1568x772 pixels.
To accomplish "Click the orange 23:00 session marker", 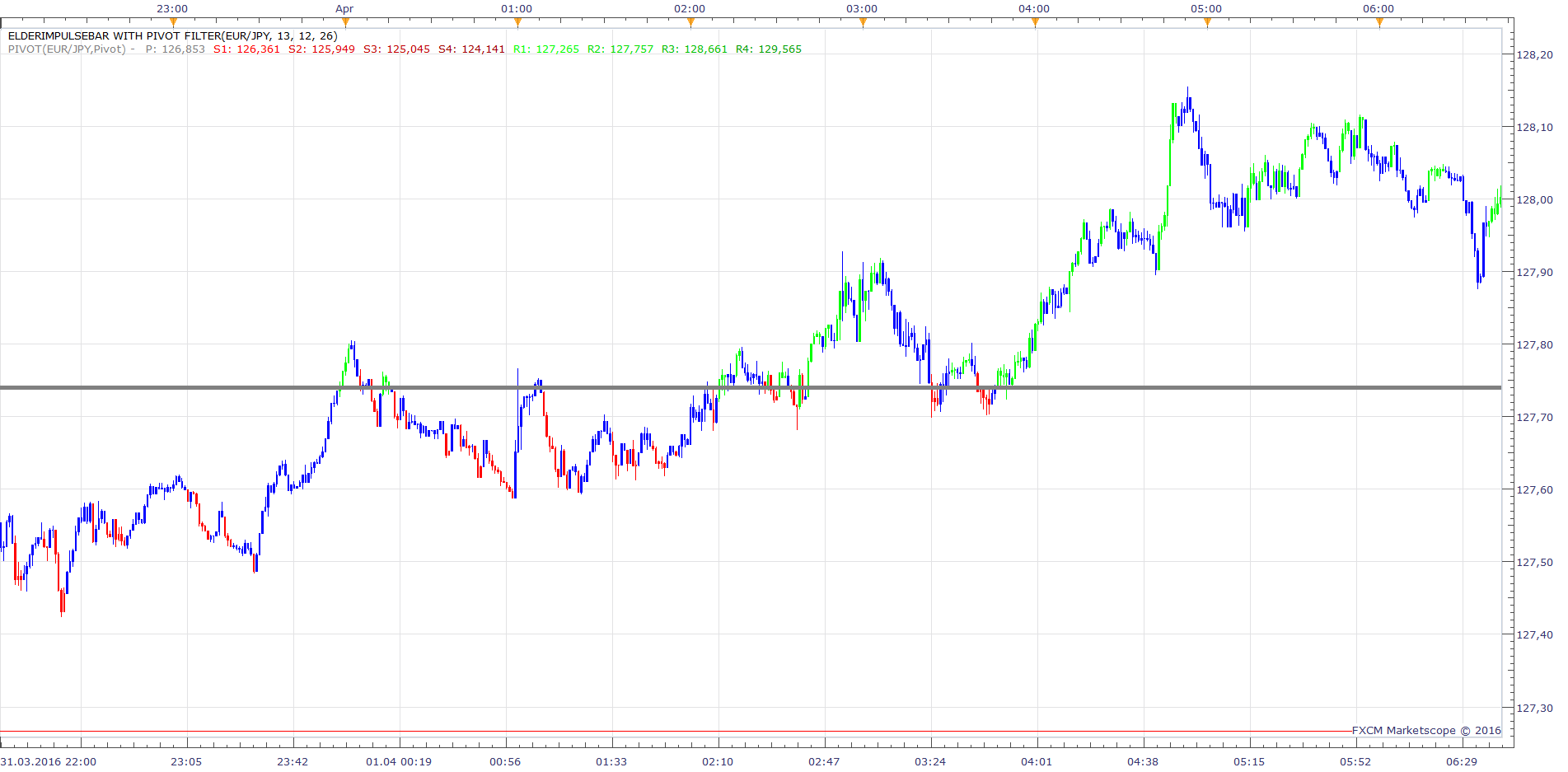I will (173, 22).
